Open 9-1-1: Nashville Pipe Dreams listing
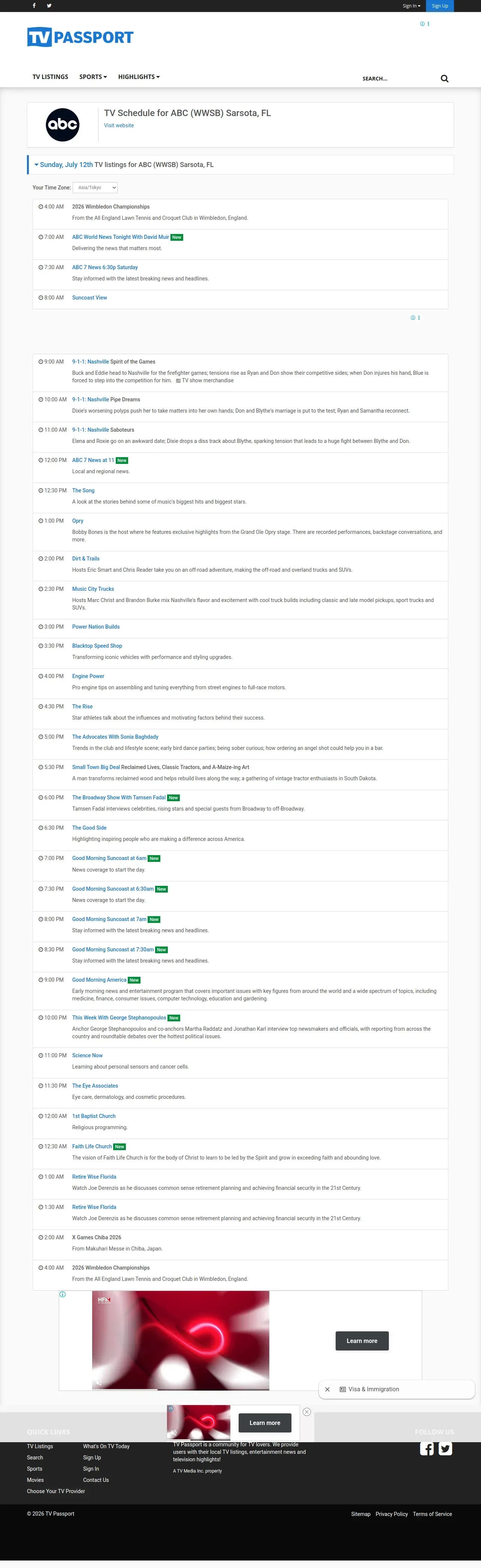Image resolution: width=481 pixels, height=1568 pixels. pos(90,400)
